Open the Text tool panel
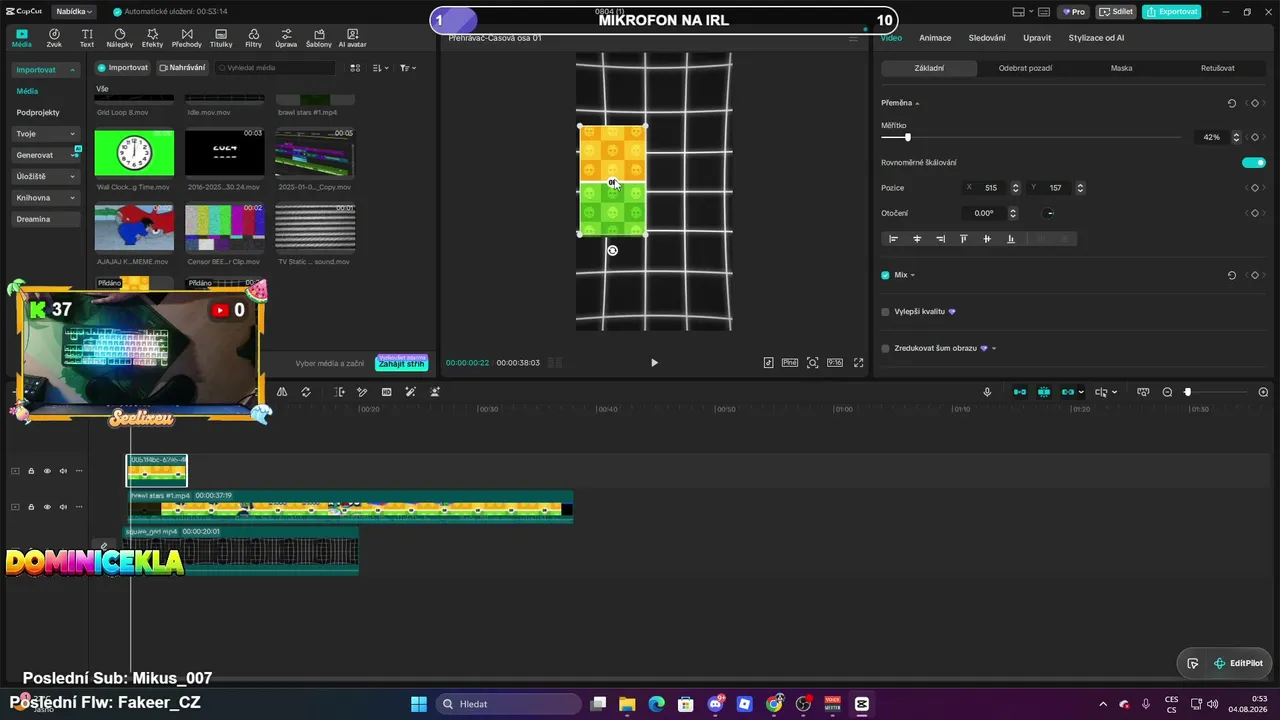This screenshot has height=720, width=1280. tap(87, 38)
